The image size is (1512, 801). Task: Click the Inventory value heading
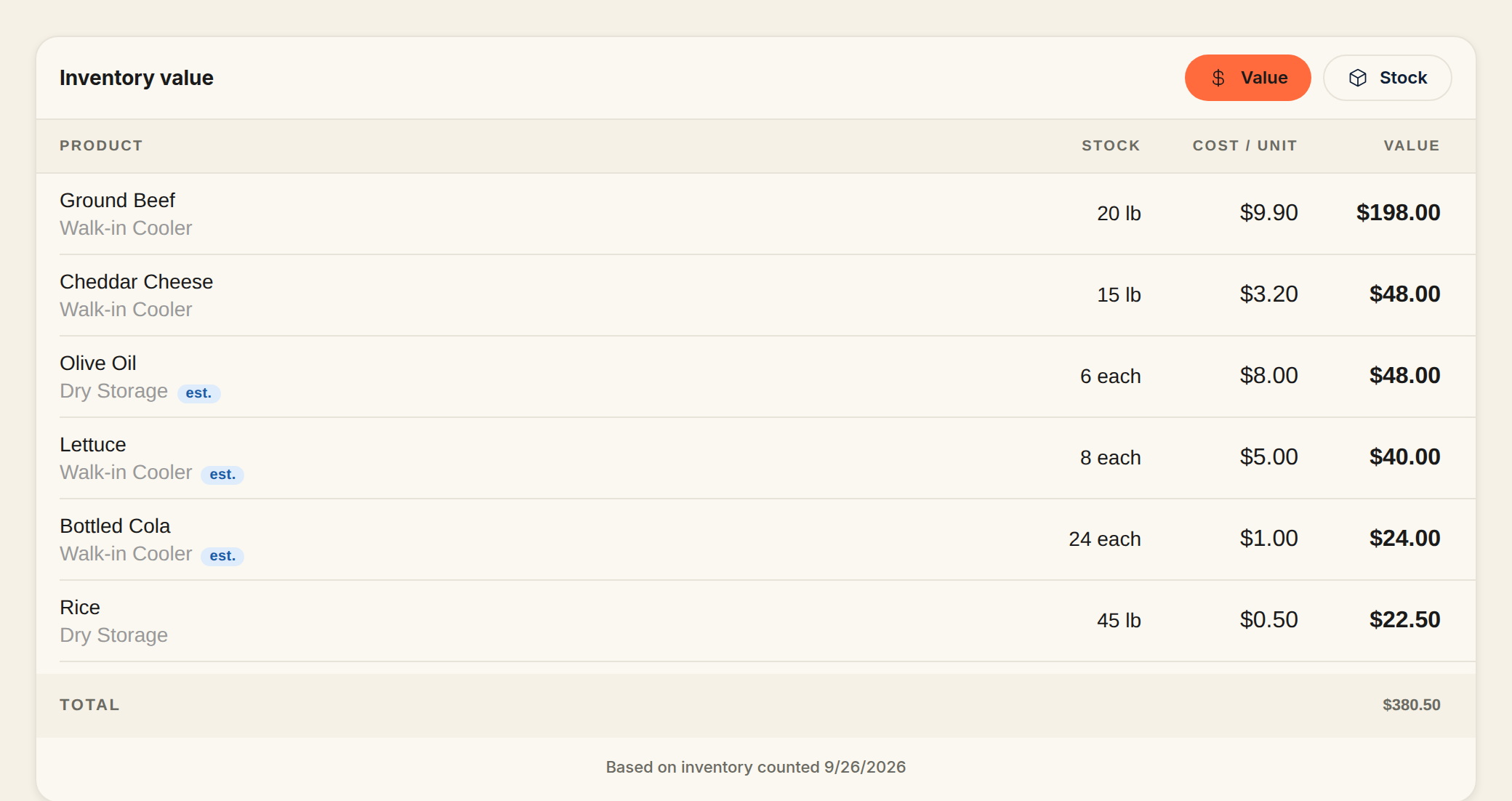(x=137, y=78)
